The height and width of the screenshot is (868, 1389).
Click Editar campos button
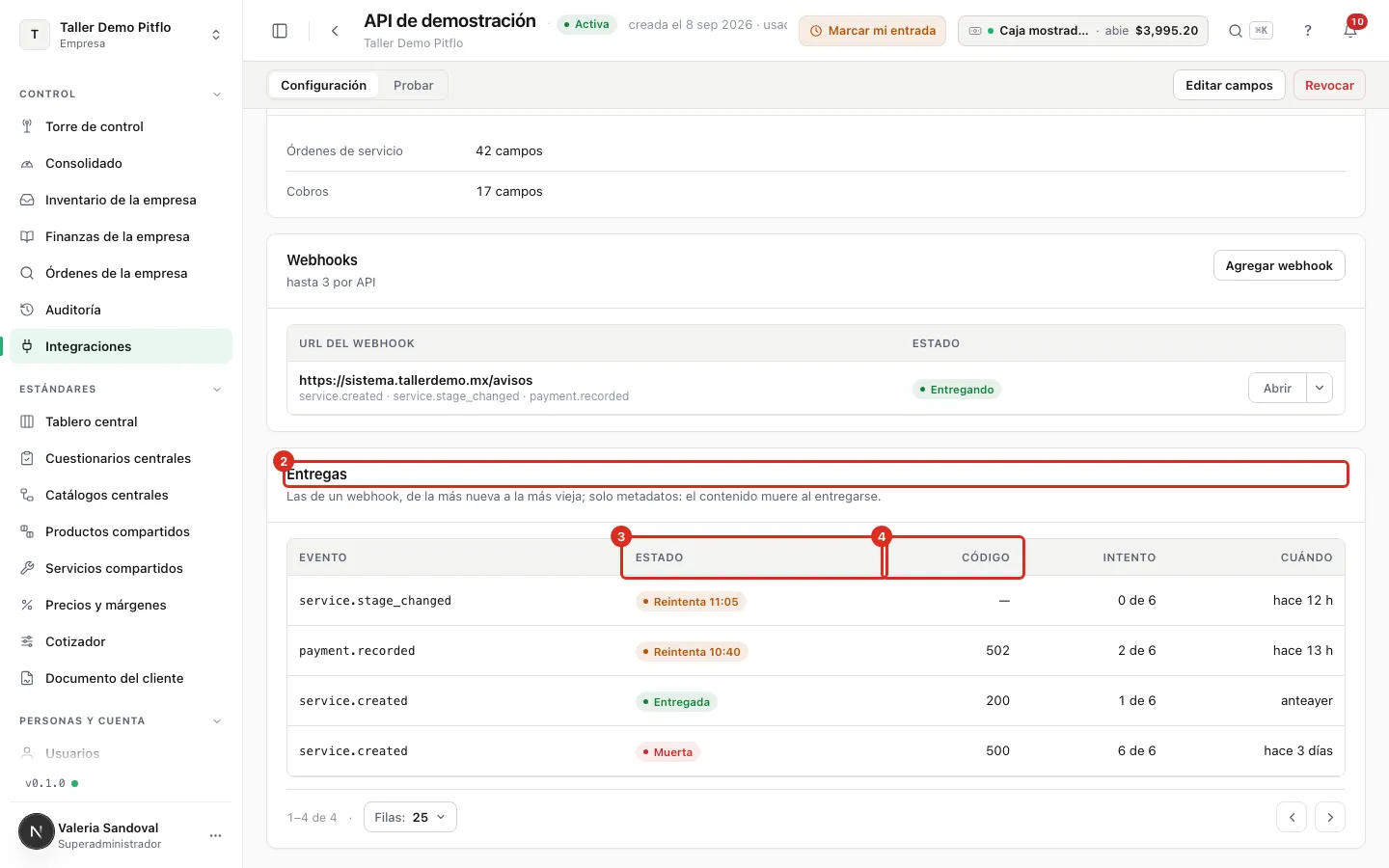(x=1229, y=85)
